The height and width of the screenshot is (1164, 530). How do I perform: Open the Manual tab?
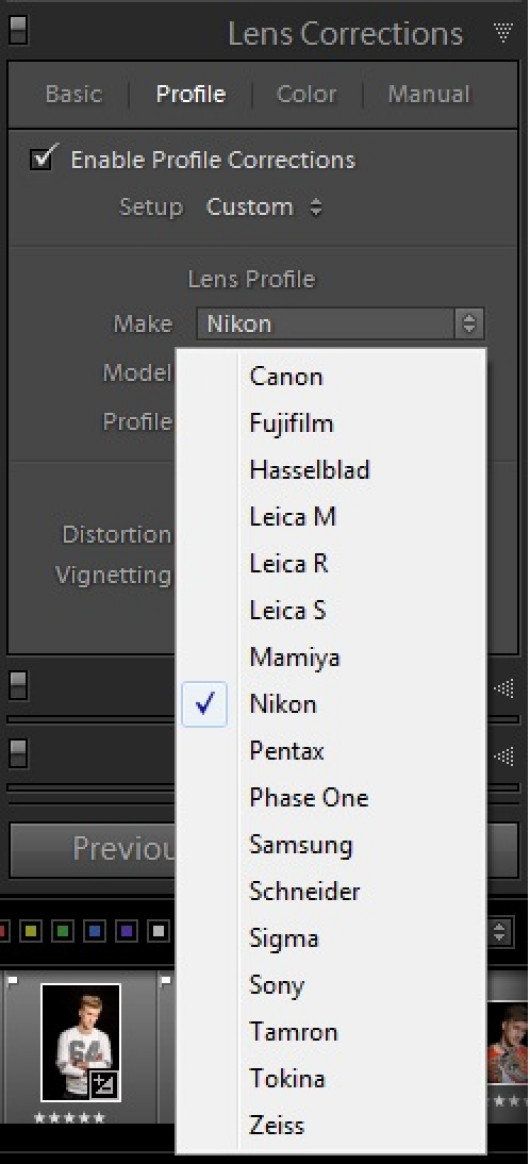coord(429,94)
